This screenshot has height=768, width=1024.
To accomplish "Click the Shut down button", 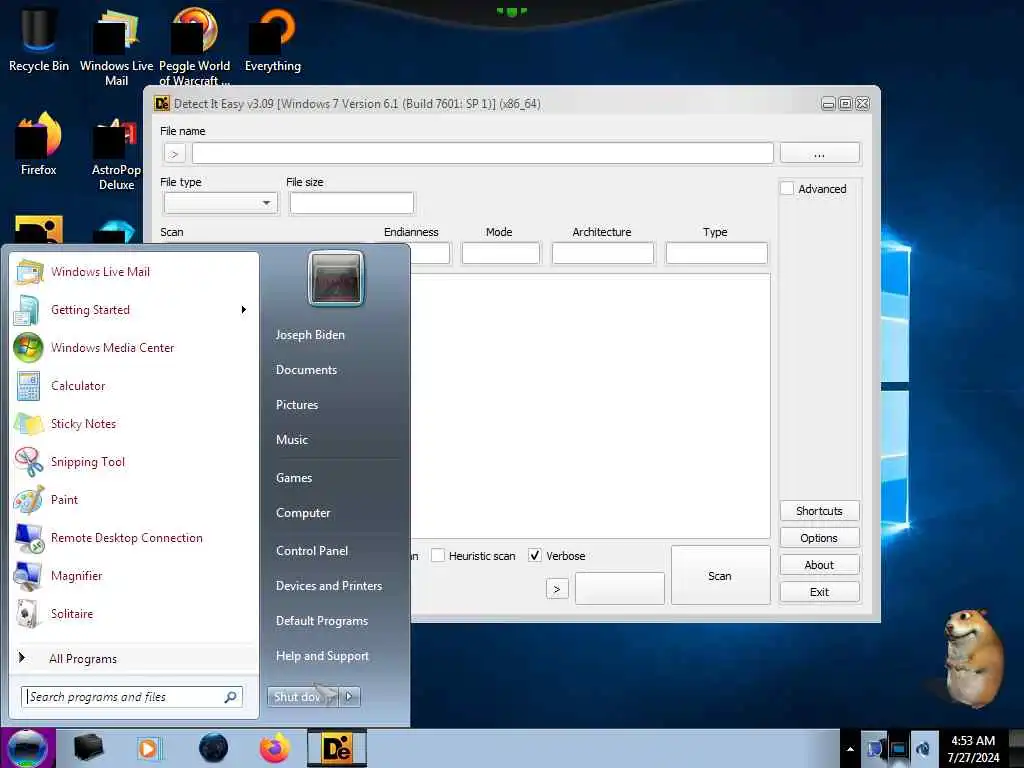I will (302, 697).
